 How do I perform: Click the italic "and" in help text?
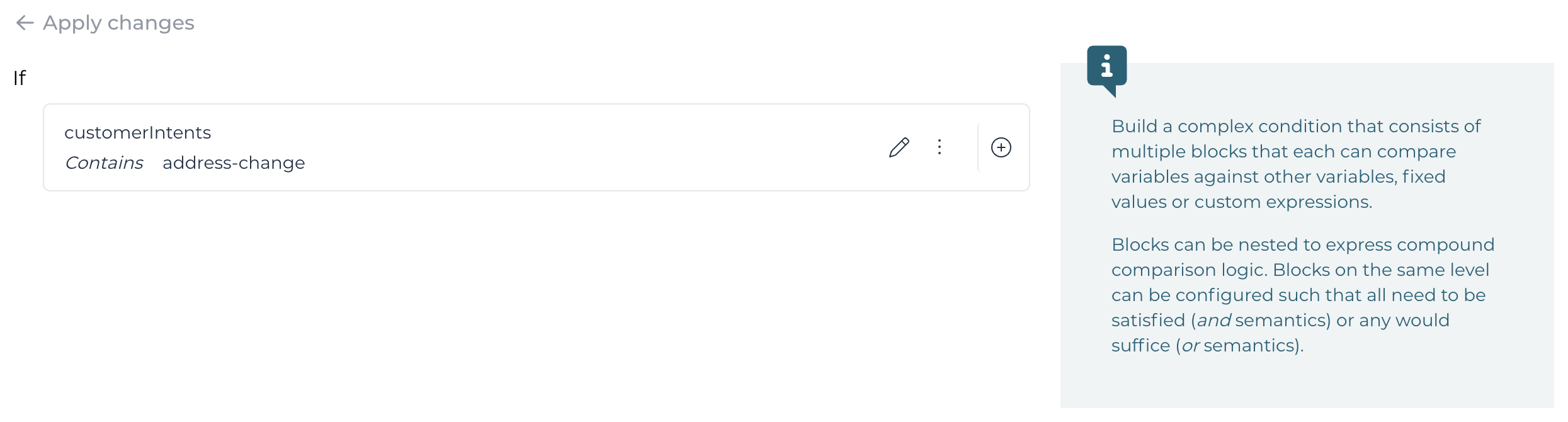(x=1213, y=321)
